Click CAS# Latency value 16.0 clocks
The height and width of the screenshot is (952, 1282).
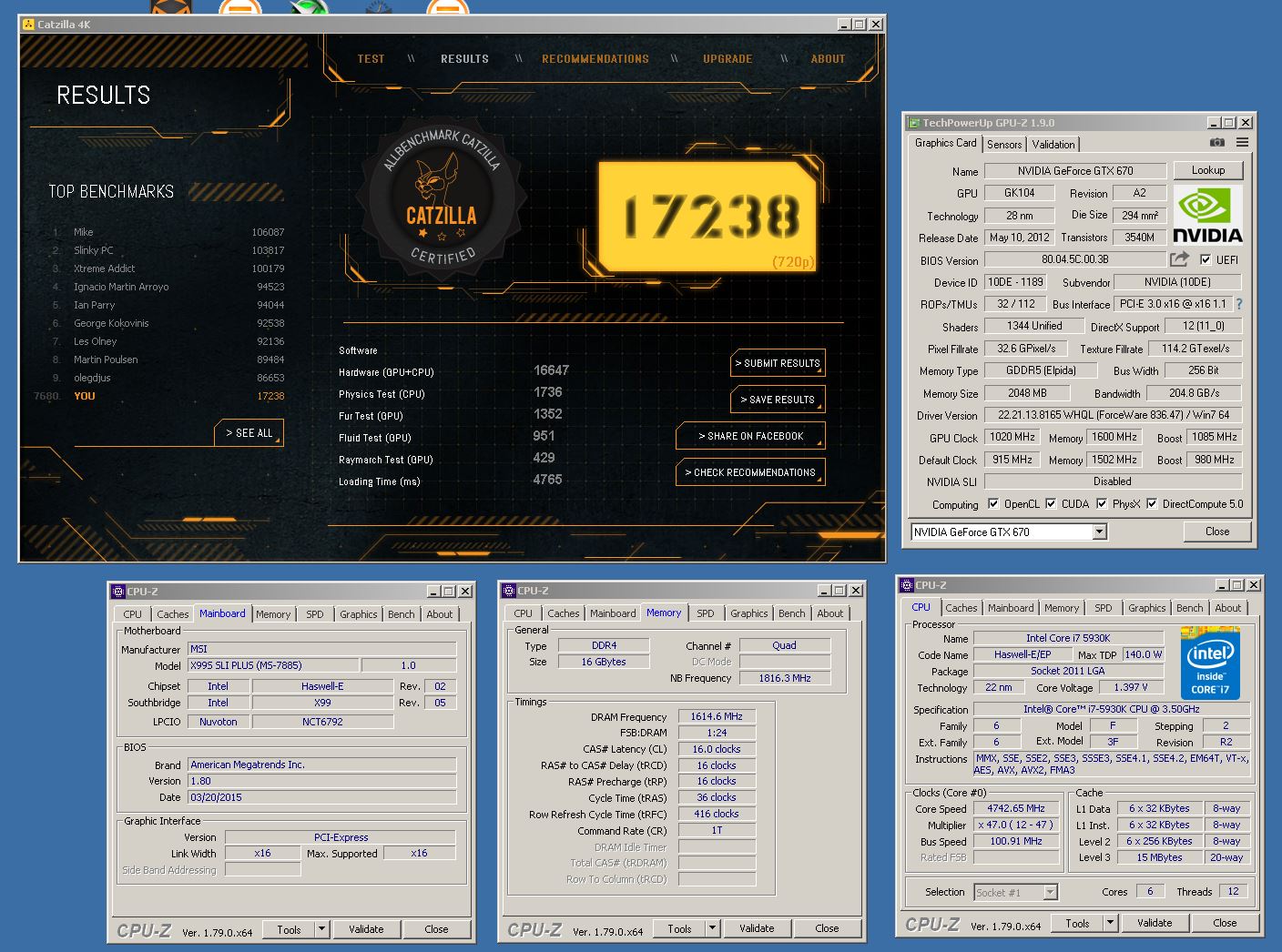[717, 749]
